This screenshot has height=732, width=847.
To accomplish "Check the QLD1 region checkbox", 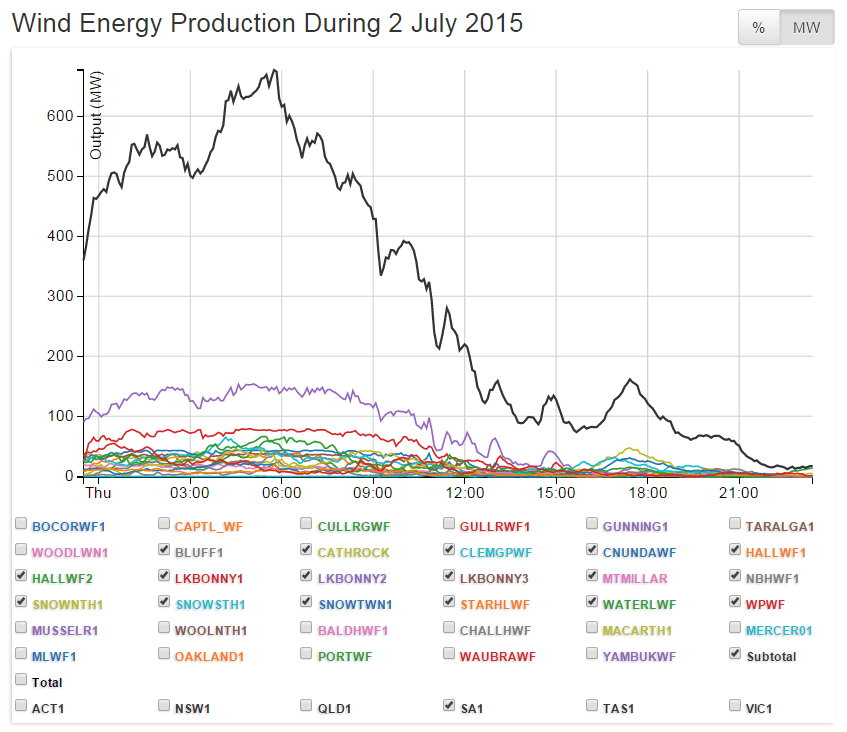I will click(x=307, y=706).
